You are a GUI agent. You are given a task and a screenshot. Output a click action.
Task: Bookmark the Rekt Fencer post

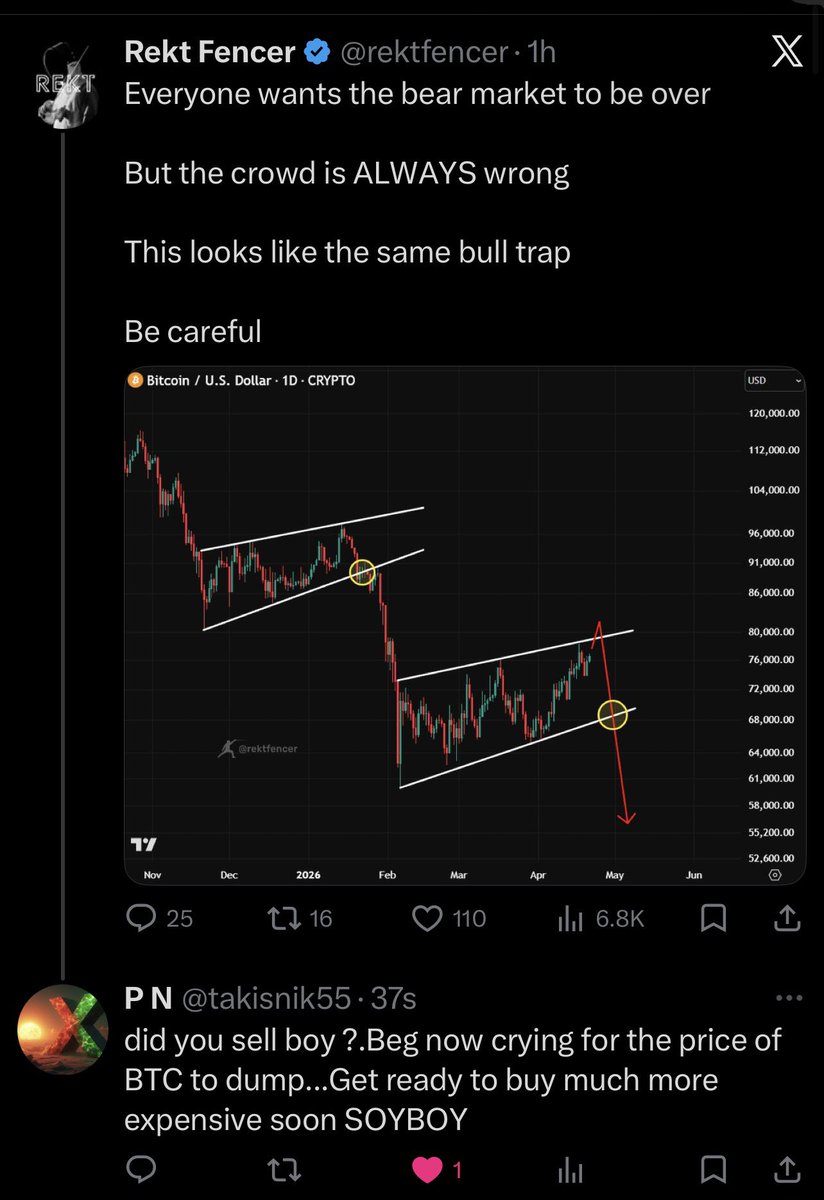click(713, 917)
